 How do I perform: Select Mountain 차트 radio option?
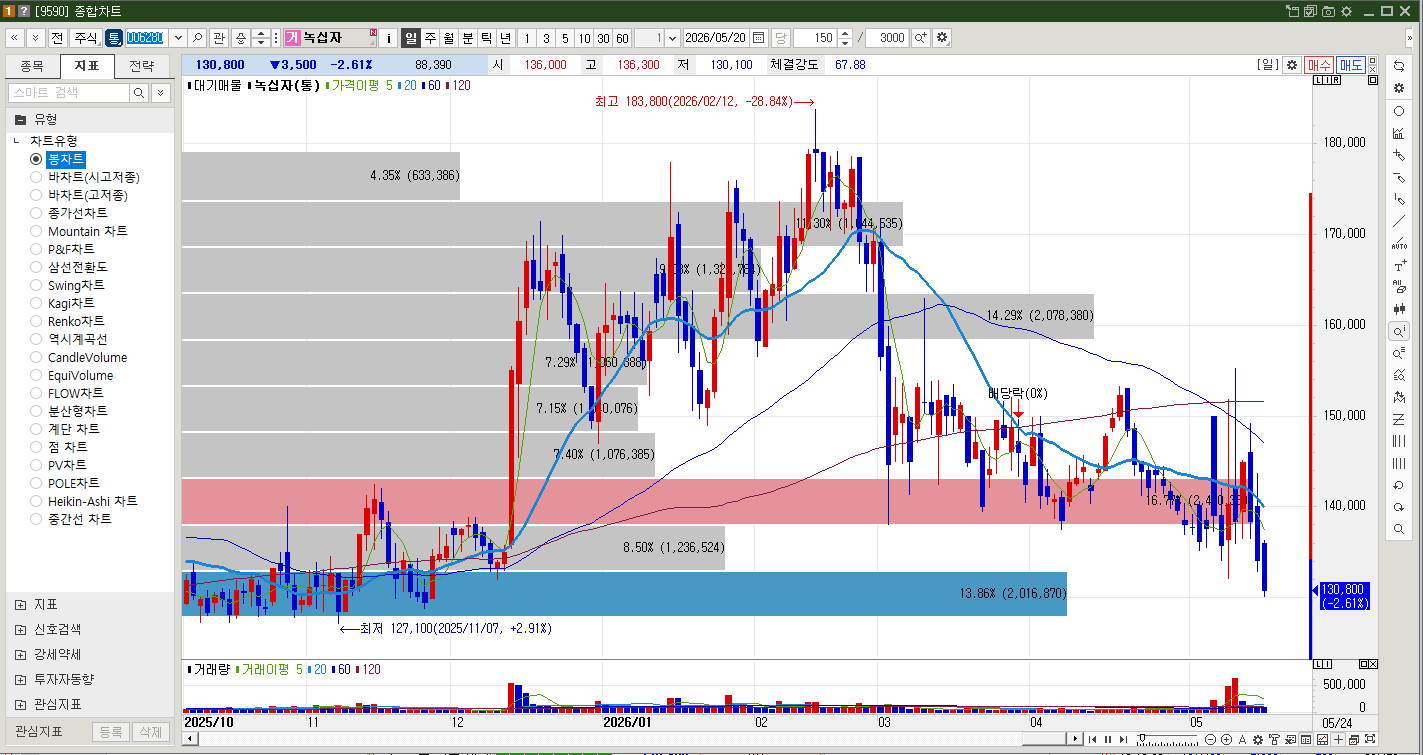tap(79, 231)
